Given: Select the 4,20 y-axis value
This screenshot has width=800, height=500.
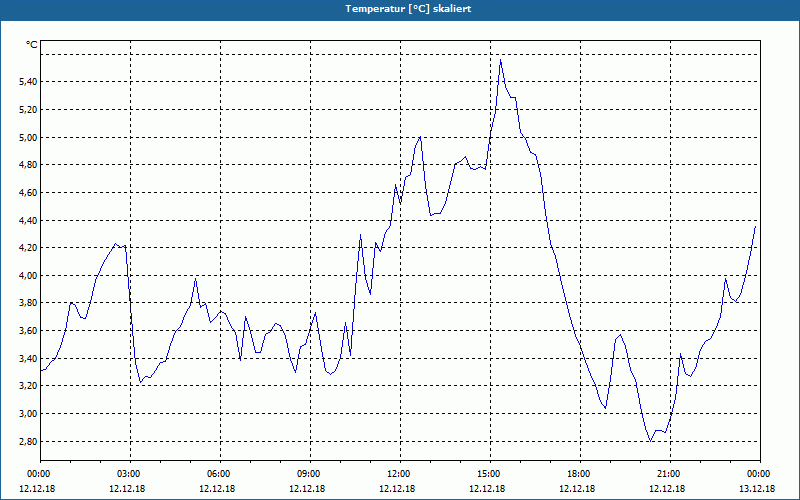Looking at the screenshot, I should pos(28,248).
